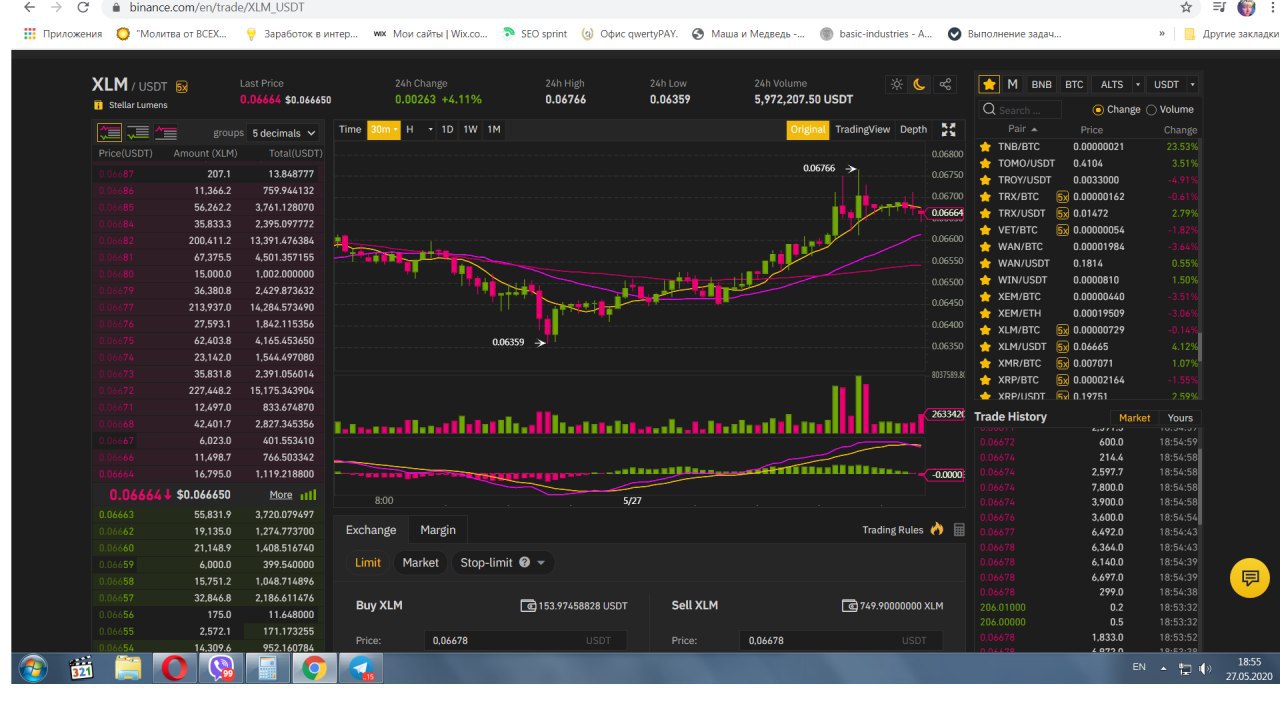This screenshot has height=720, width=1280.
Task: Click the browser address bar
Action: 640,7
